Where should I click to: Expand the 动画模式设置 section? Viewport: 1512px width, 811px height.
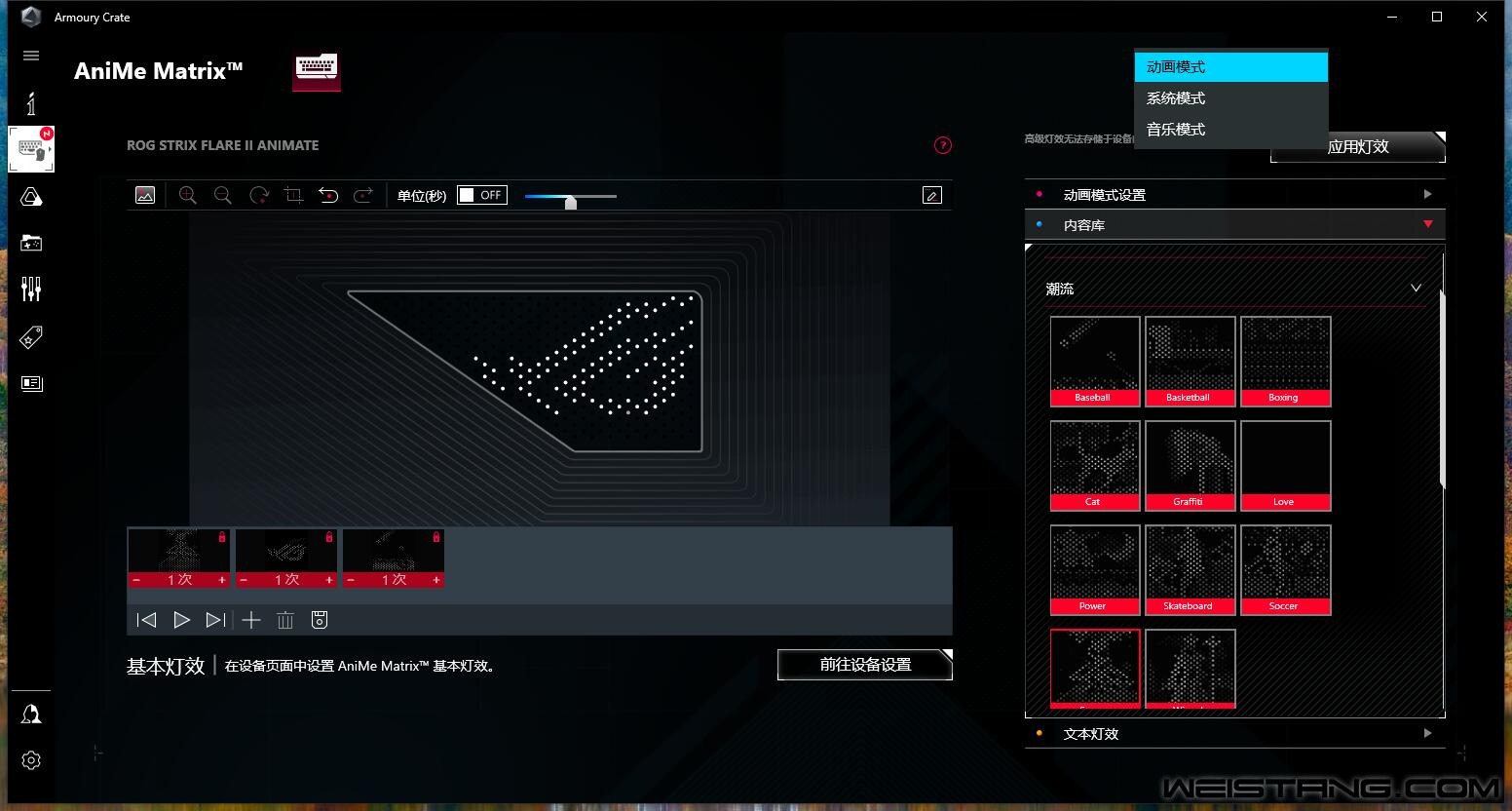1234,195
